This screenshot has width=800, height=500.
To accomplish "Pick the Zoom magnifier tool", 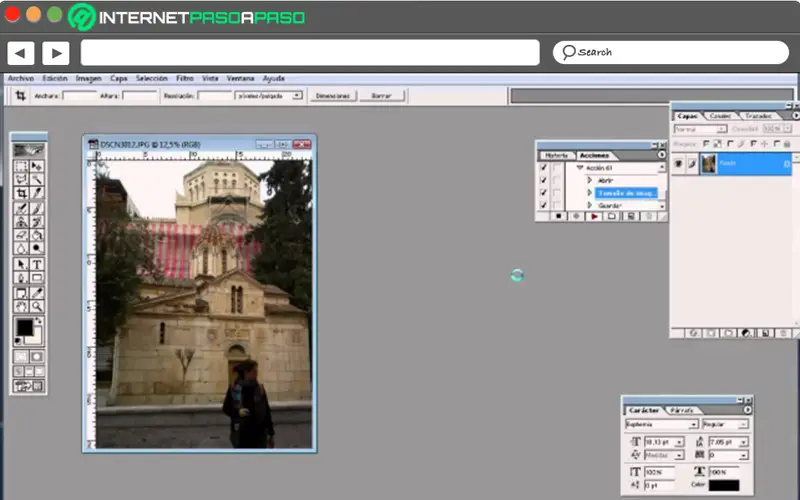I will pos(37,307).
